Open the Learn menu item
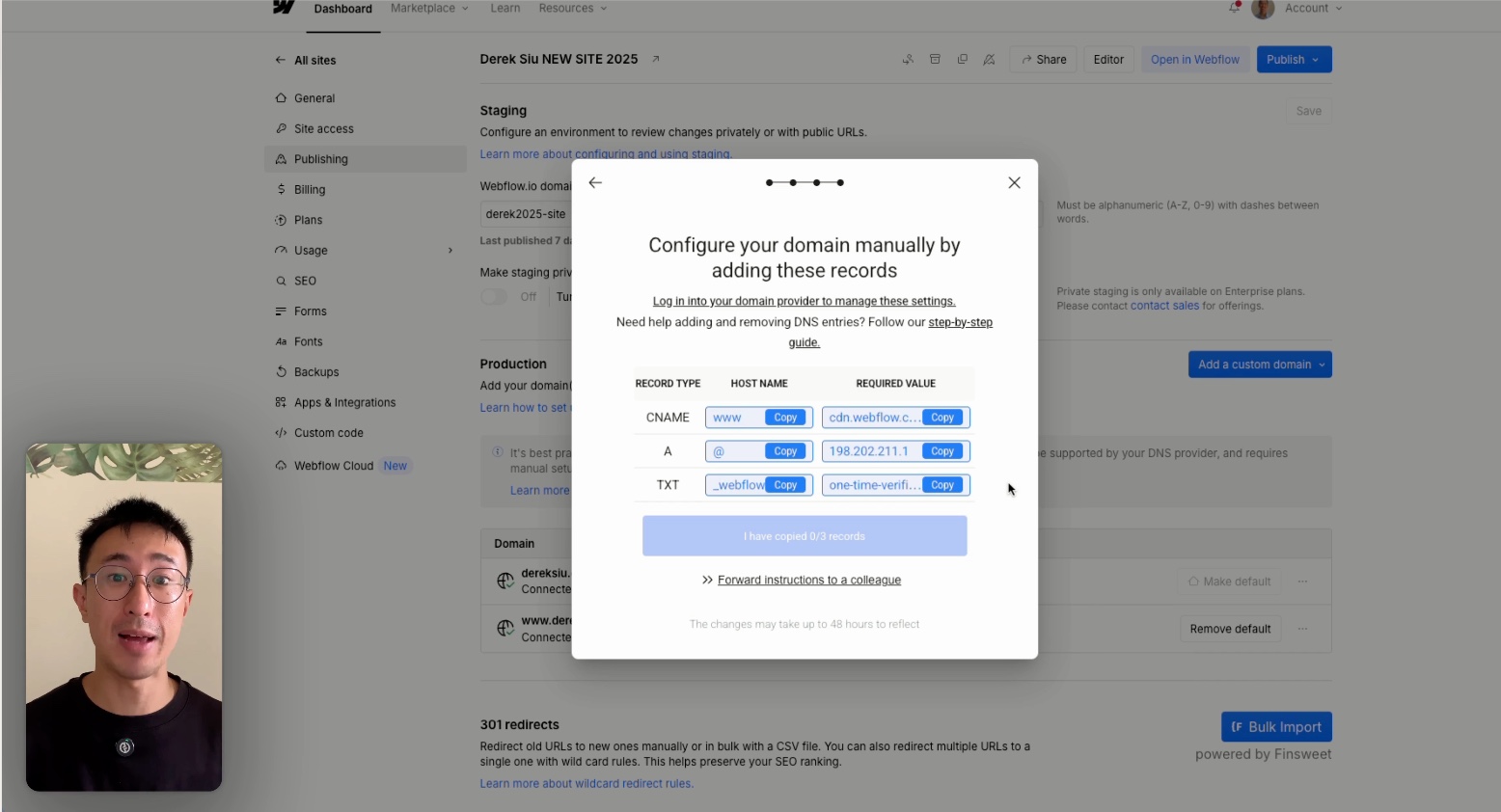1501x812 pixels. coord(505,8)
